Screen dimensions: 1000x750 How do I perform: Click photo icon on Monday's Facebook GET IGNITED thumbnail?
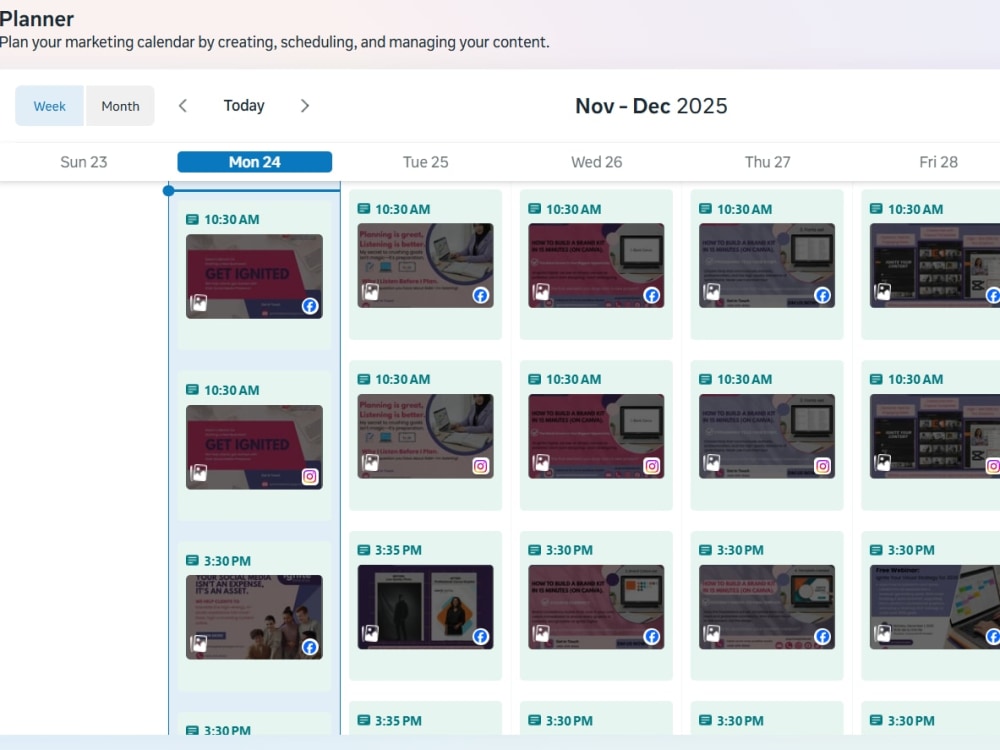click(199, 303)
